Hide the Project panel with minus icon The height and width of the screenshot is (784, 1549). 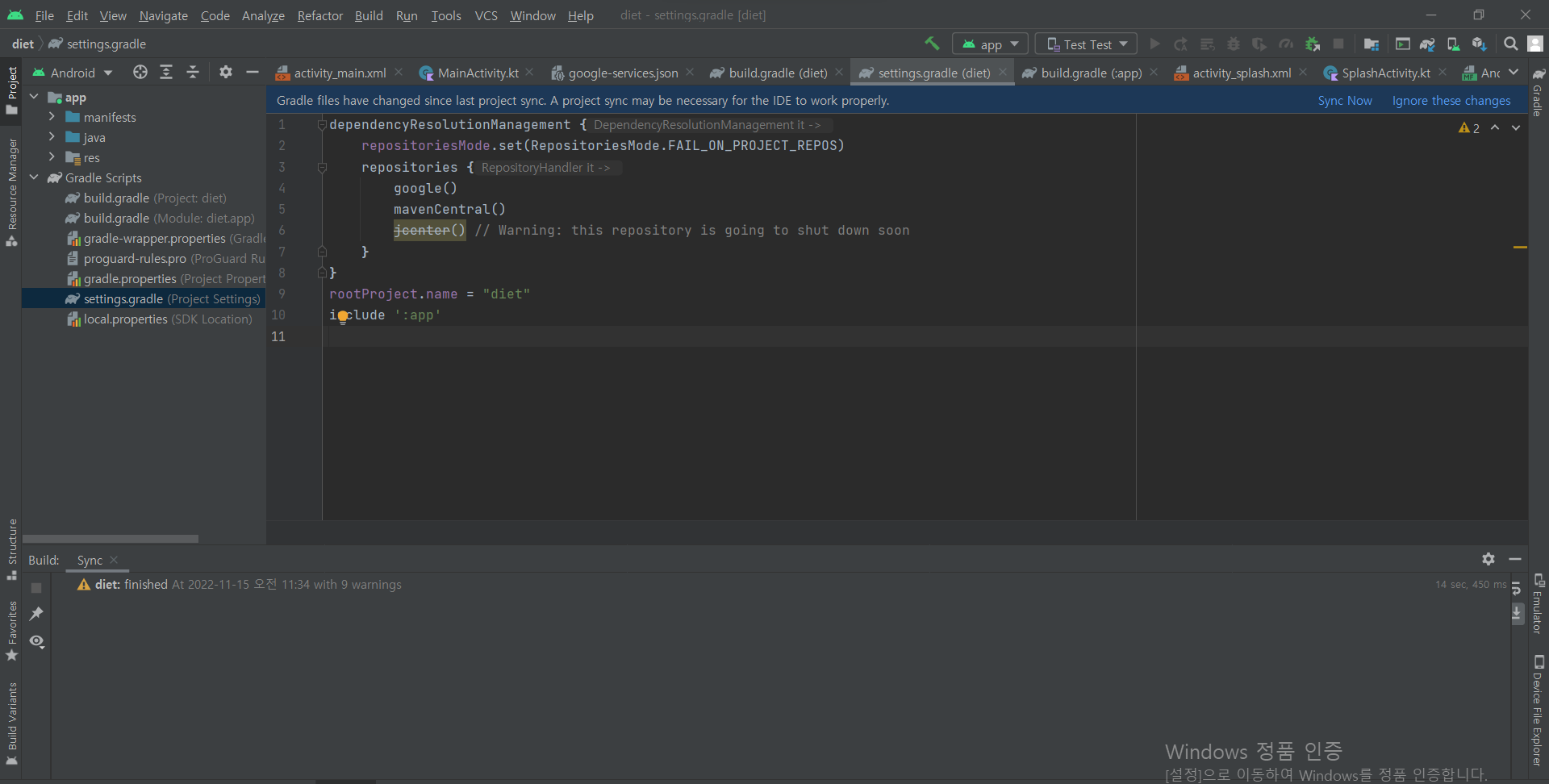253,72
